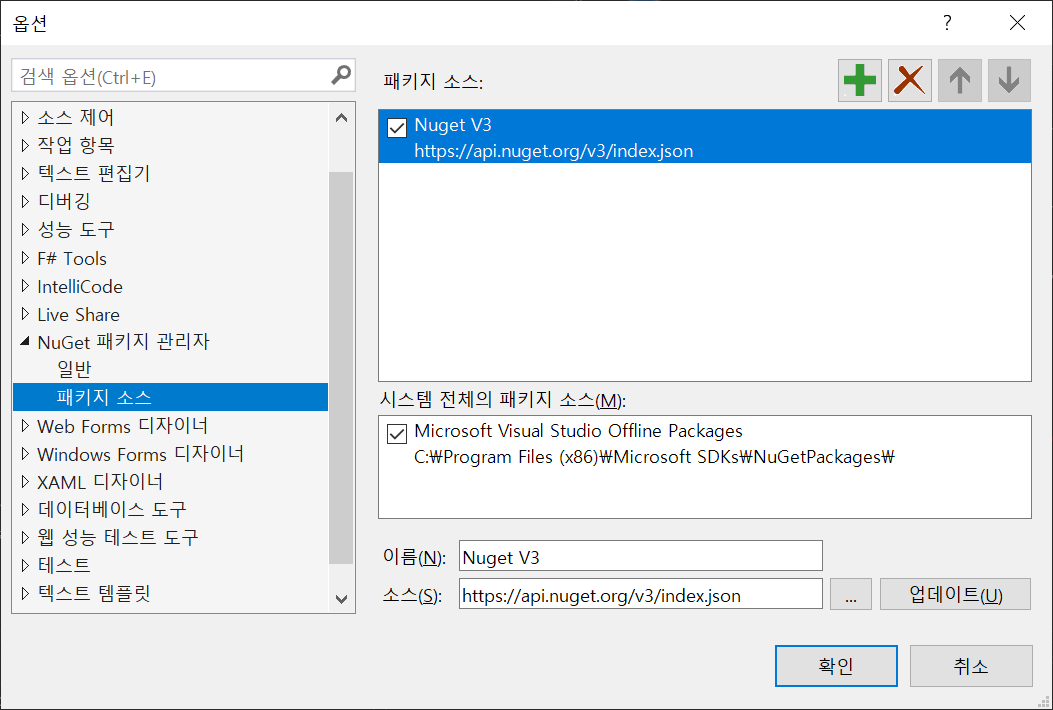Click the 확인 button
This screenshot has height=710, width=1053.
pyautogui.click(x=836, y=666)
